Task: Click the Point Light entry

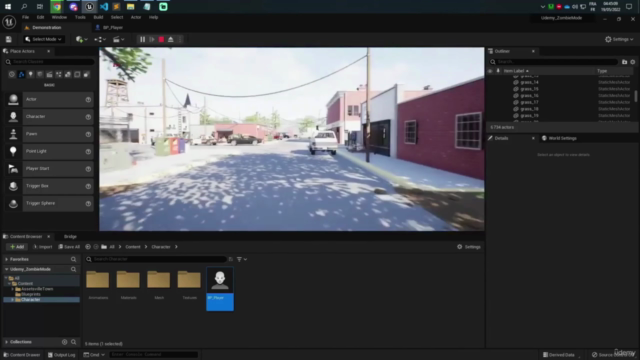Action: point(50,151)
